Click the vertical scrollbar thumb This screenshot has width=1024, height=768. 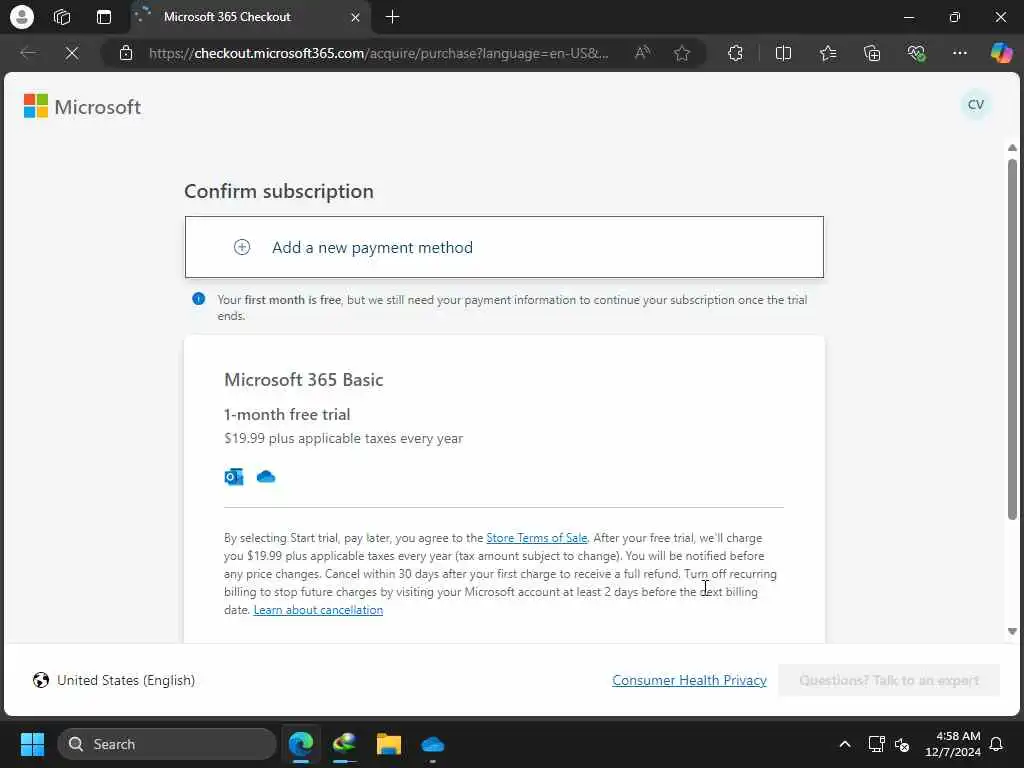1012,340
